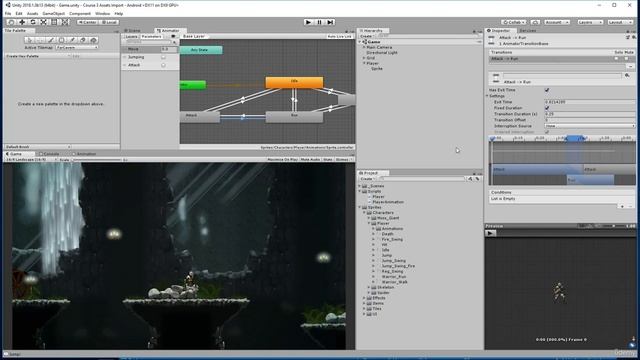Image resolution: width=640 pixels, height=360 pixels.
Task: Open the Create New Palette dropdown
Action: (x=39, y=56)
